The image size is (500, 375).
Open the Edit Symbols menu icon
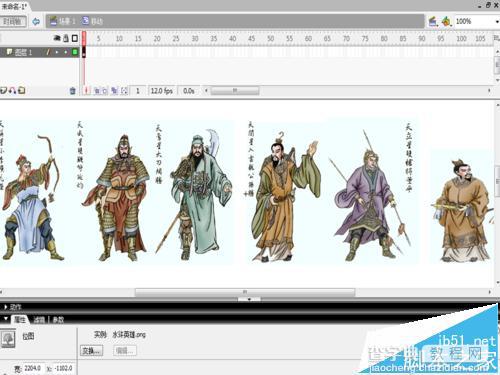446,21
